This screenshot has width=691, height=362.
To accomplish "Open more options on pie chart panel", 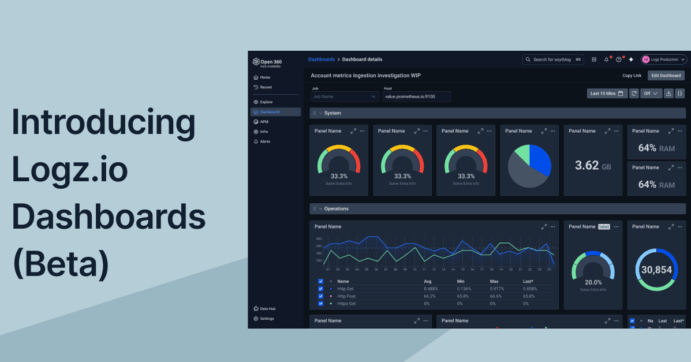I will pyautogui.click(x=553, y=131).
